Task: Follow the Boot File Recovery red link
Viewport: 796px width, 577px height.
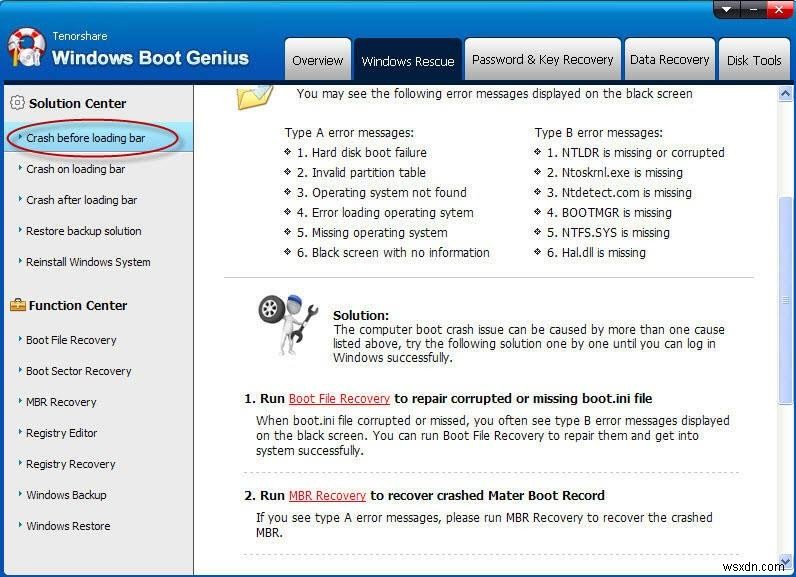Action: pyautogui.click(x=339, y=399)
